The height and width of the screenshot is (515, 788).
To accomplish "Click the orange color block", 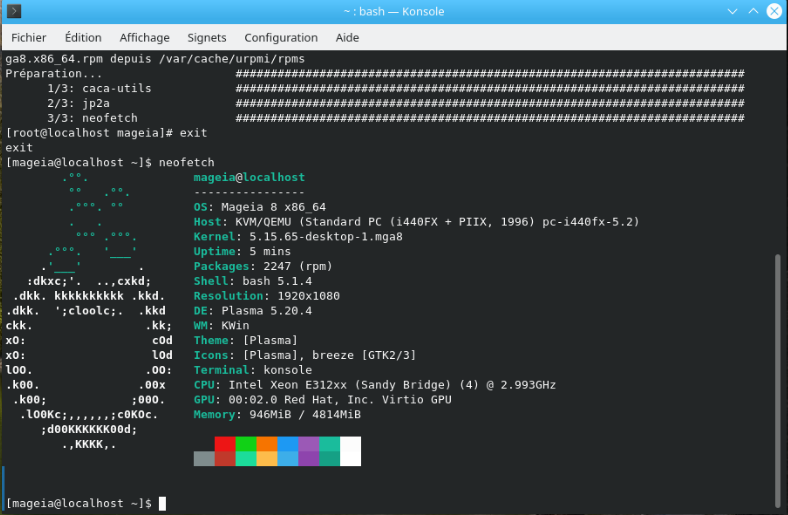I will click(267, 444).
